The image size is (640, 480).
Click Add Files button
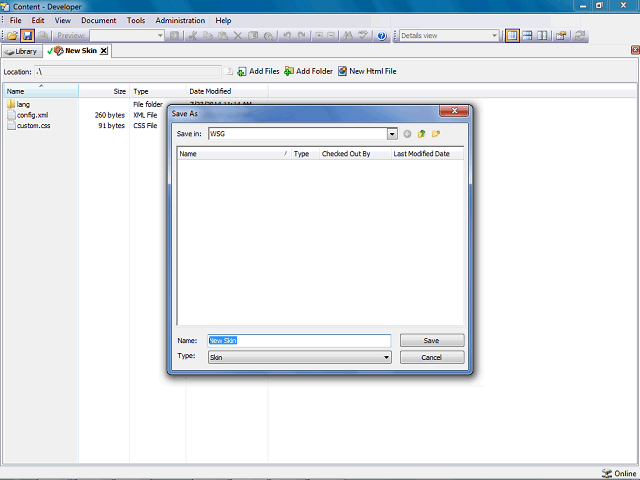click(259, 71)
